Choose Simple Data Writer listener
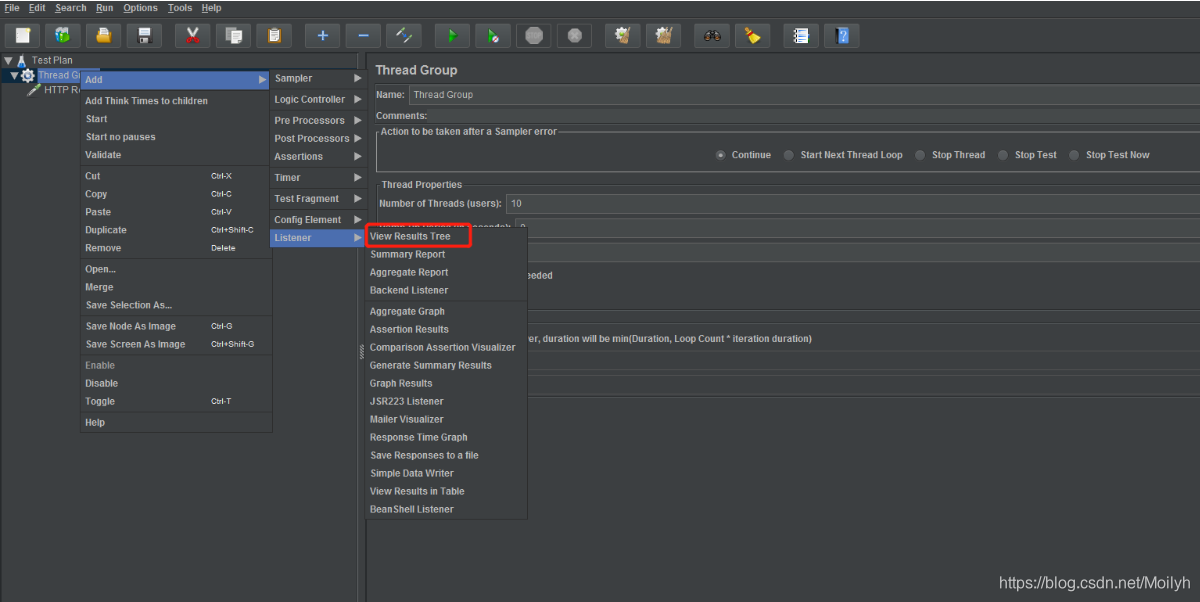This screenshot has height=602, width=1200. pyautogui.click(x=446, y=473)
